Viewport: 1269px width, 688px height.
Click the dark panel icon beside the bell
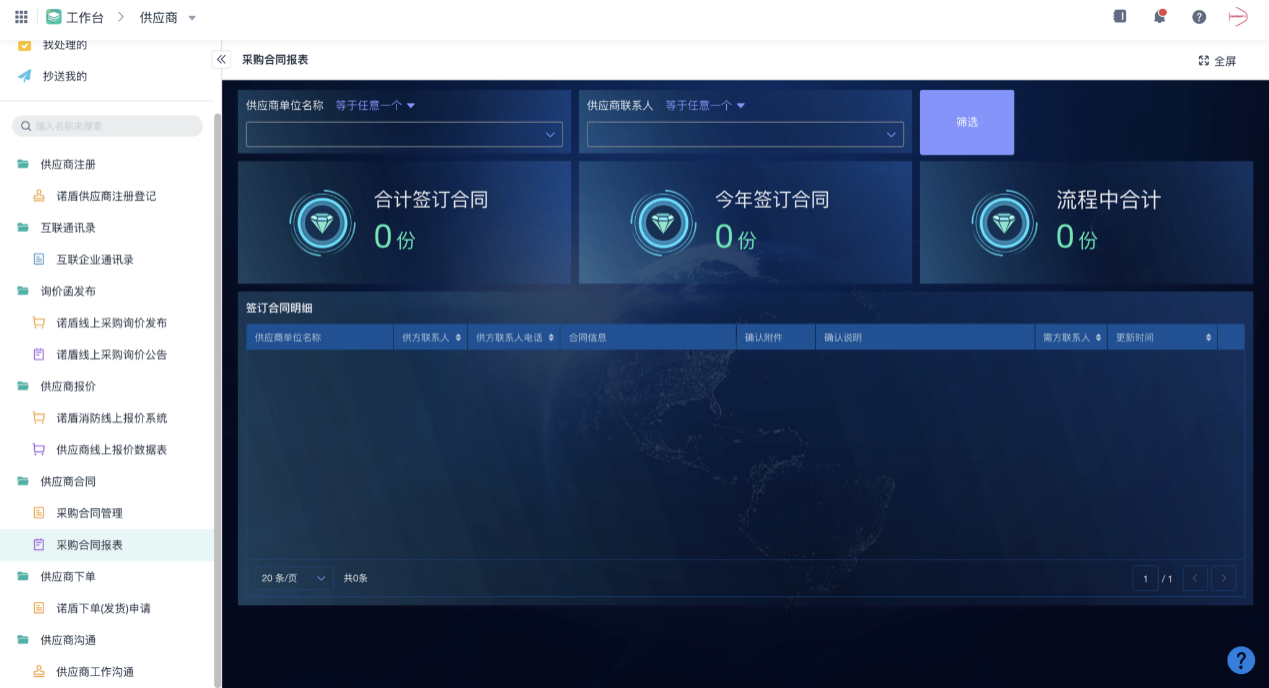(x=1120, y=17)
